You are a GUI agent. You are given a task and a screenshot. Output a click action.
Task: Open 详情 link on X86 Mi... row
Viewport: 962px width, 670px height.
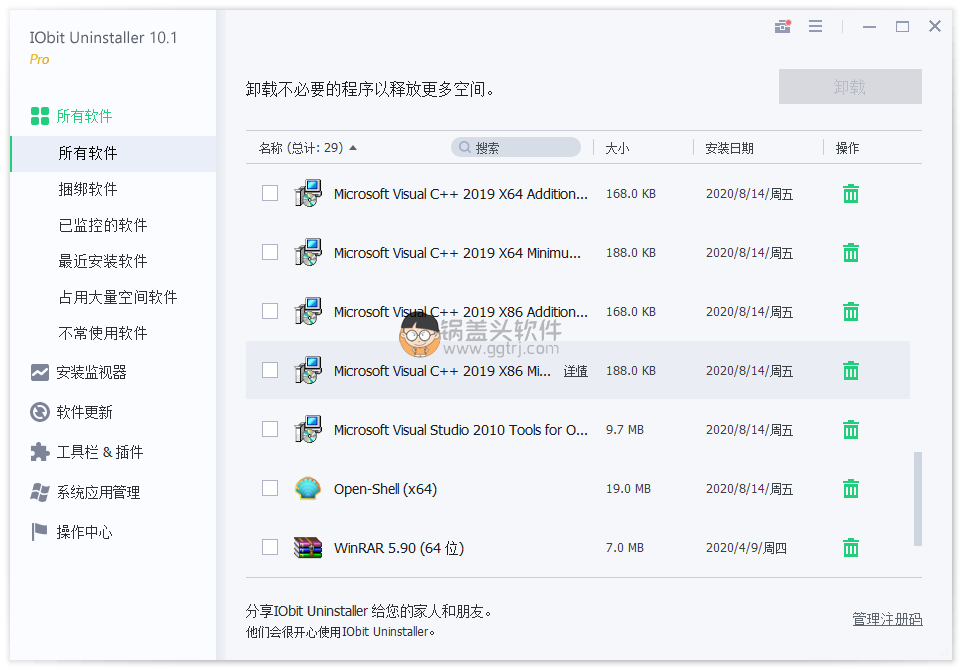coord(575,371)
